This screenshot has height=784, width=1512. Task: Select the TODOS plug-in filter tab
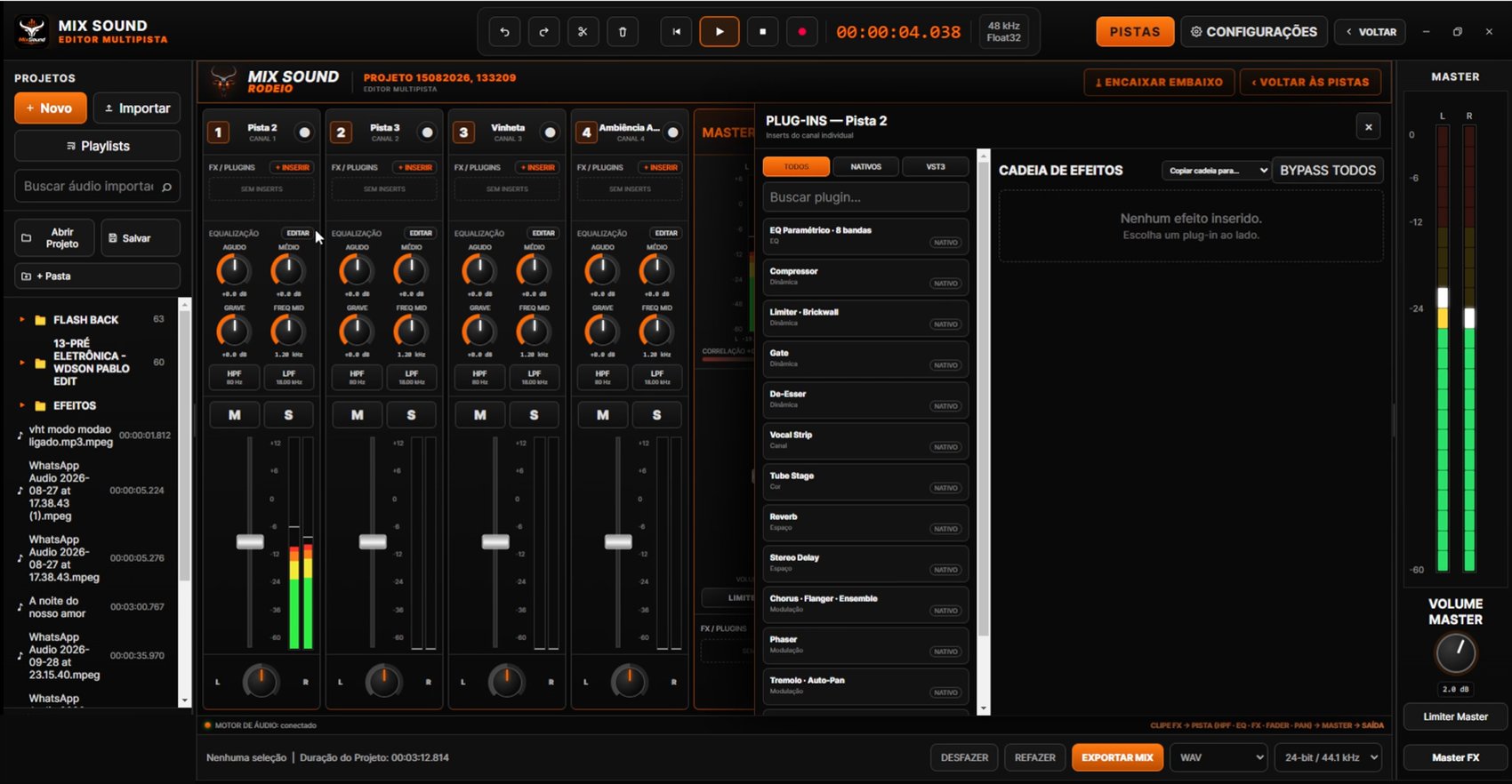(x=796, y=167)
